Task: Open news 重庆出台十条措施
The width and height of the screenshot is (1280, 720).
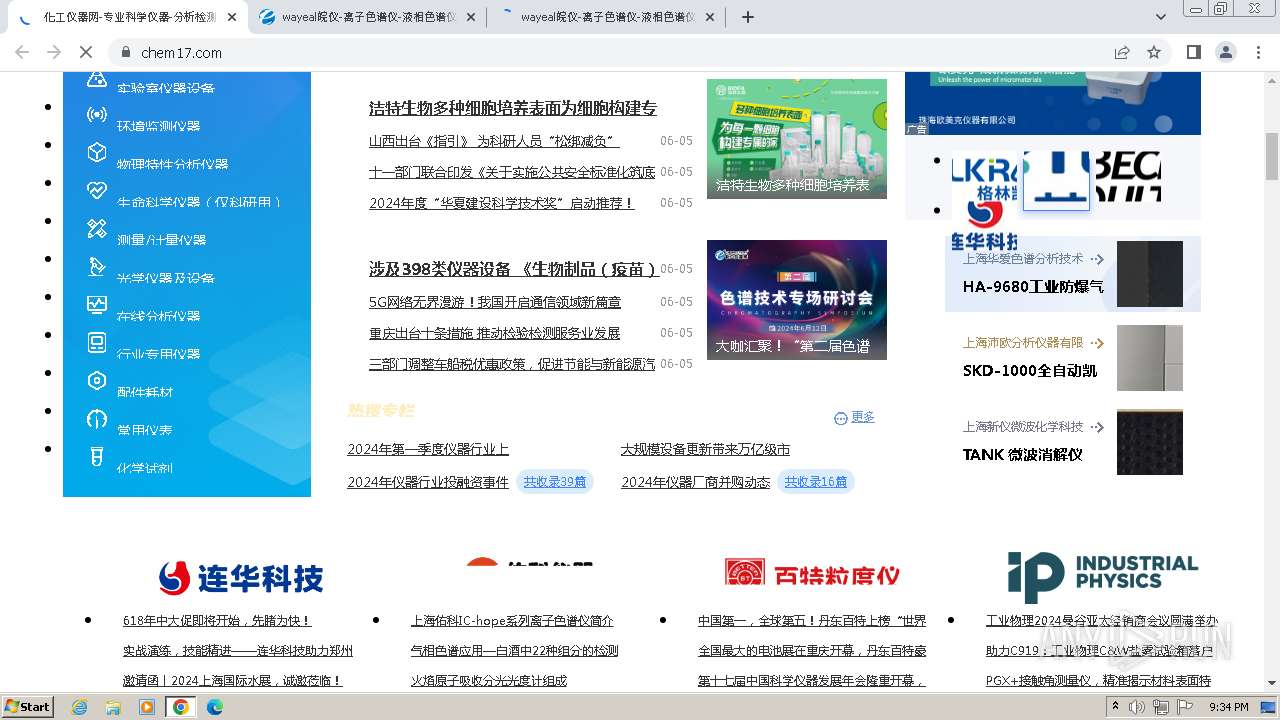Action: [x=494, y=333]
